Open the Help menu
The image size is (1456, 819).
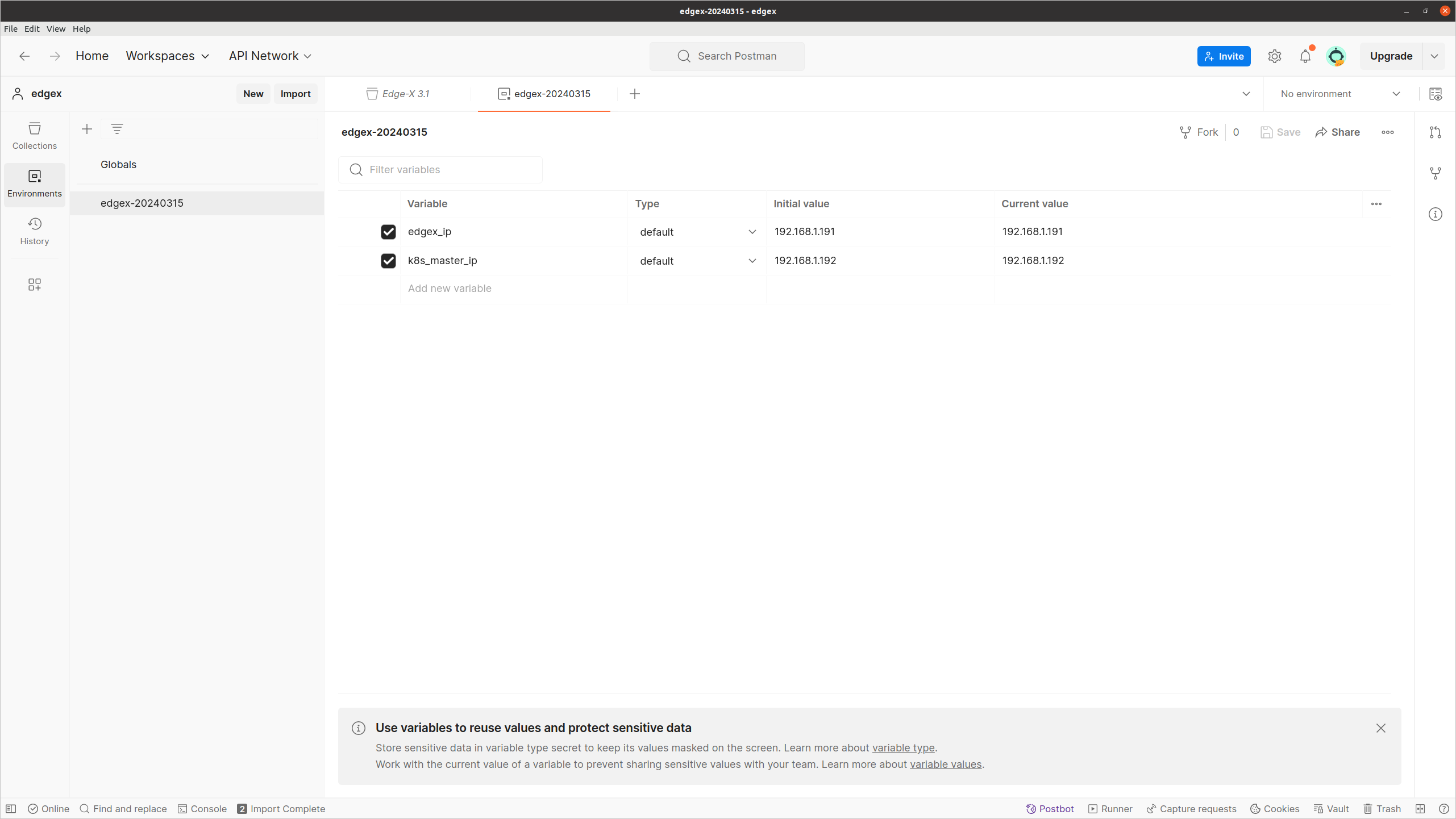point(81,28)
